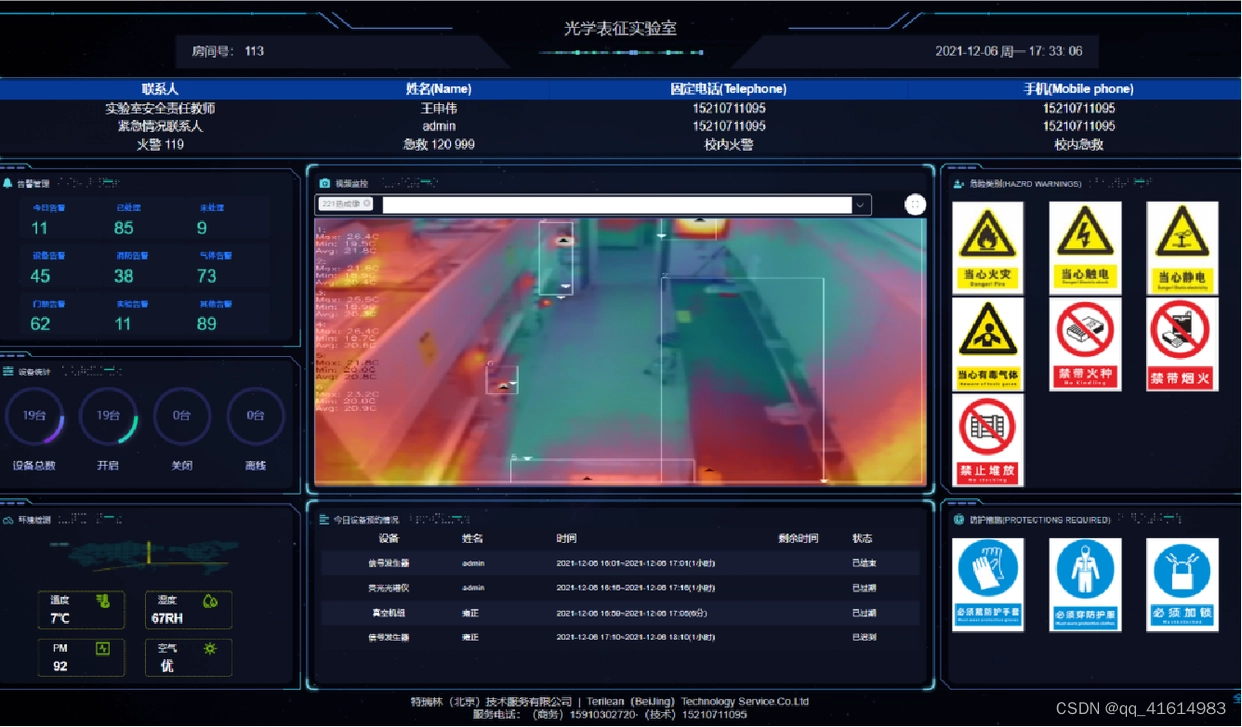Click the 时间 header in reservation table
The width and height of the screenshot is (1242, 727).
click(x=567, y=538)
